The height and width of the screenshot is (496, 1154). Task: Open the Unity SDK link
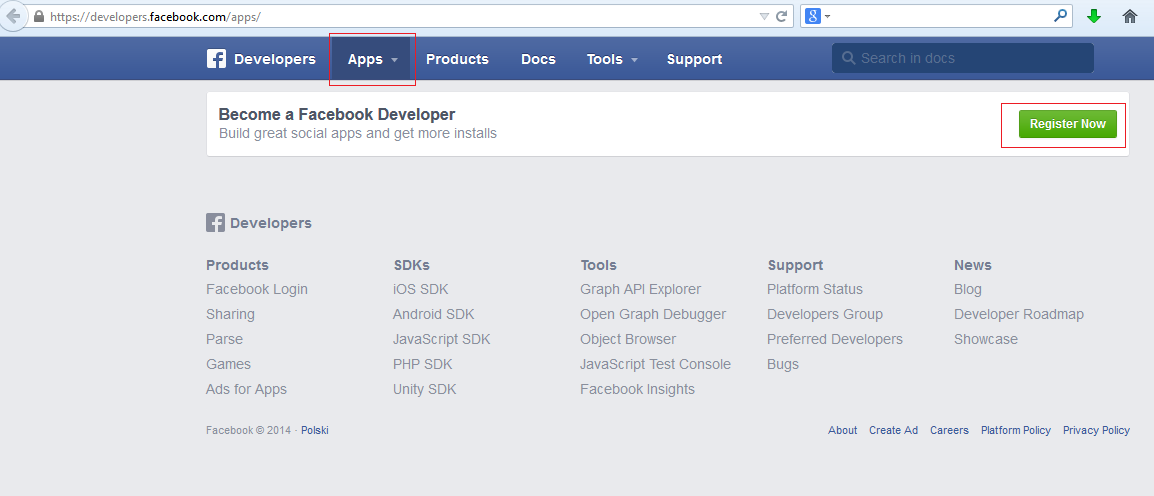pyautogui.click(x=425, y=389)
